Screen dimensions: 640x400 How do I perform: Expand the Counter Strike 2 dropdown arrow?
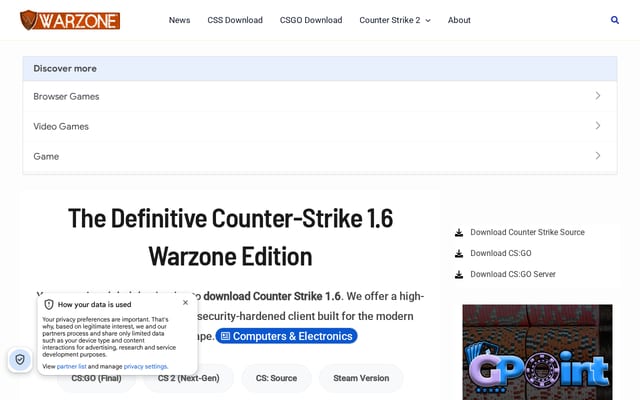pyautogui.click(x=428, y=20)
